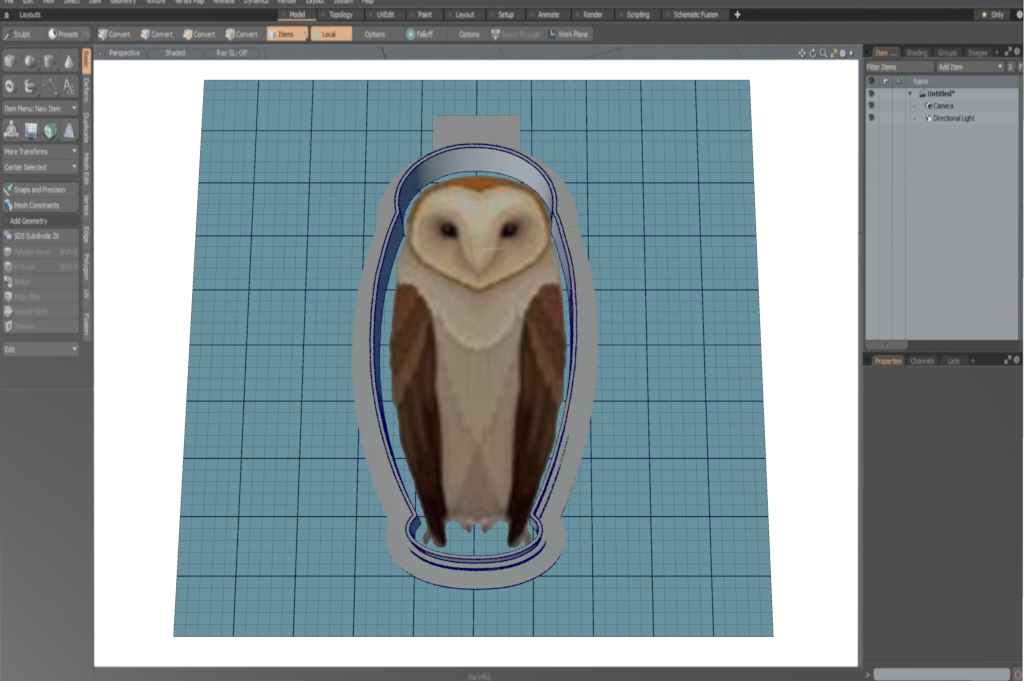Open the Deform vertical tab
This screenshot has height=681, width=1024.
click(86, 90)
